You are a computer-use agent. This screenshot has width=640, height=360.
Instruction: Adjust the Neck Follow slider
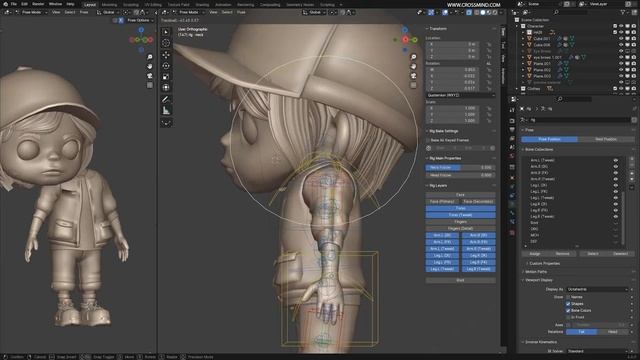pos(460,167)
